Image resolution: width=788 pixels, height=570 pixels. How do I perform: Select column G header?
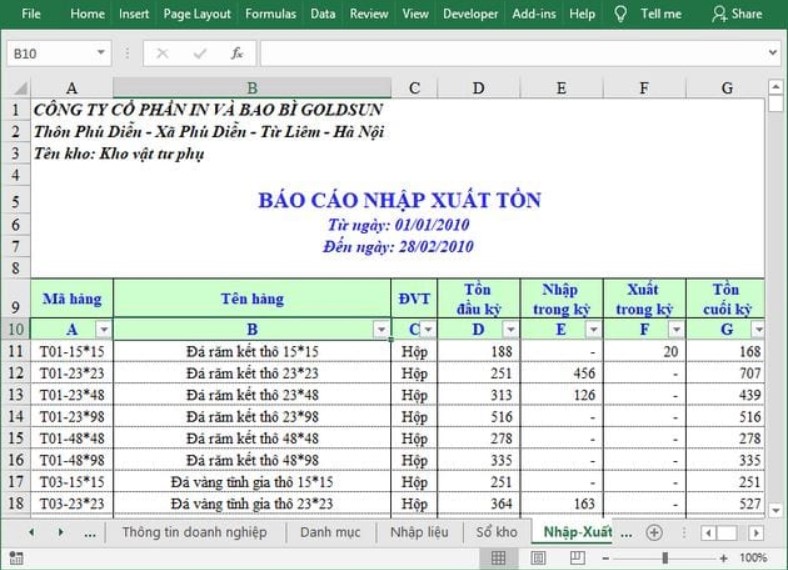(x=726, y=88)
